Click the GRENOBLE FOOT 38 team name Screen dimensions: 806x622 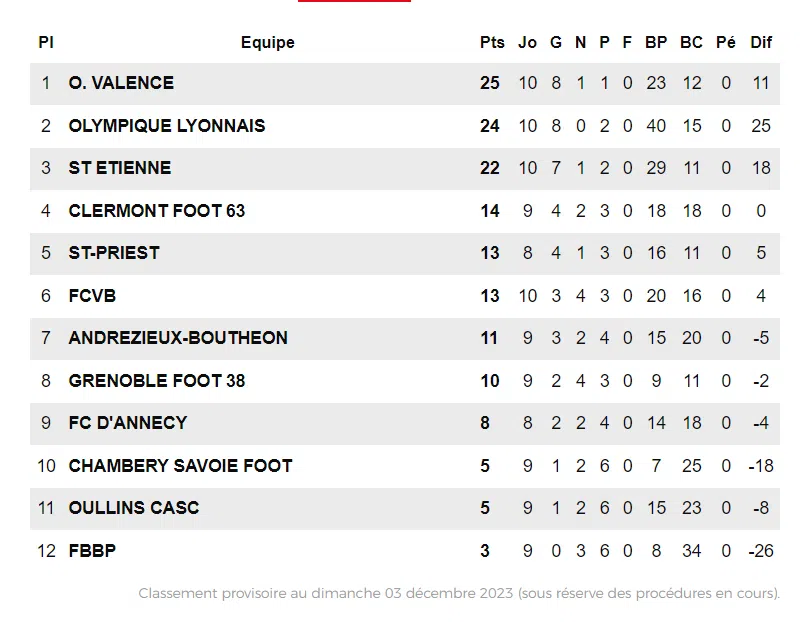(157, 381)
